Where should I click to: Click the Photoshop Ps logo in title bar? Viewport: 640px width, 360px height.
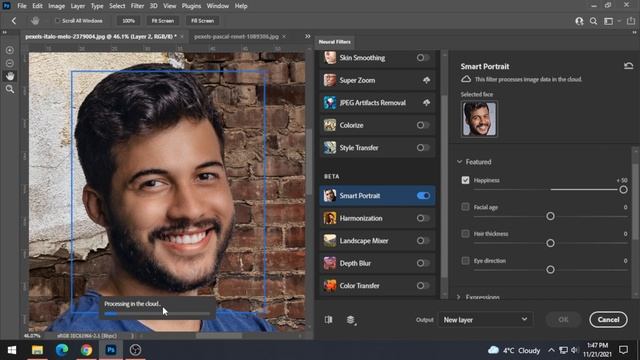(7, 6)
